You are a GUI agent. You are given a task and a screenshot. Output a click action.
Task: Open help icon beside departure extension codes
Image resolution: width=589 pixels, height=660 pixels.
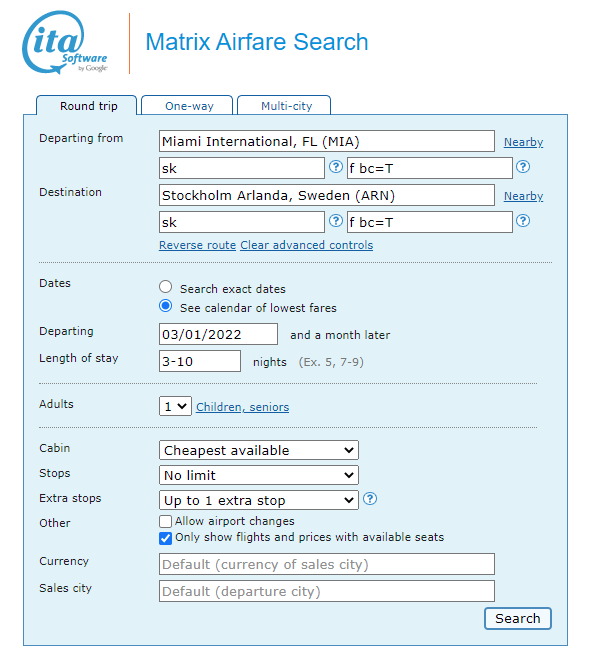click(522, 167)
